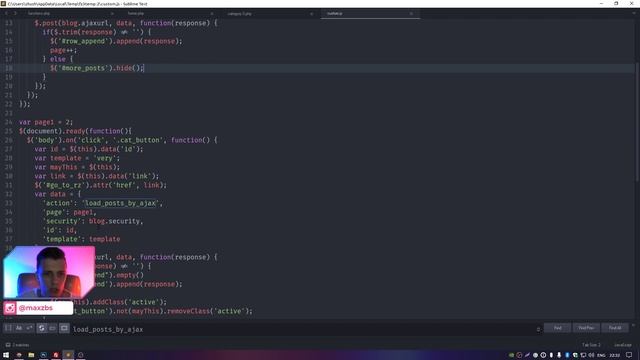Close the find panel
The height and width of the screenshot is (360, 640).
[x=634, y=325]
